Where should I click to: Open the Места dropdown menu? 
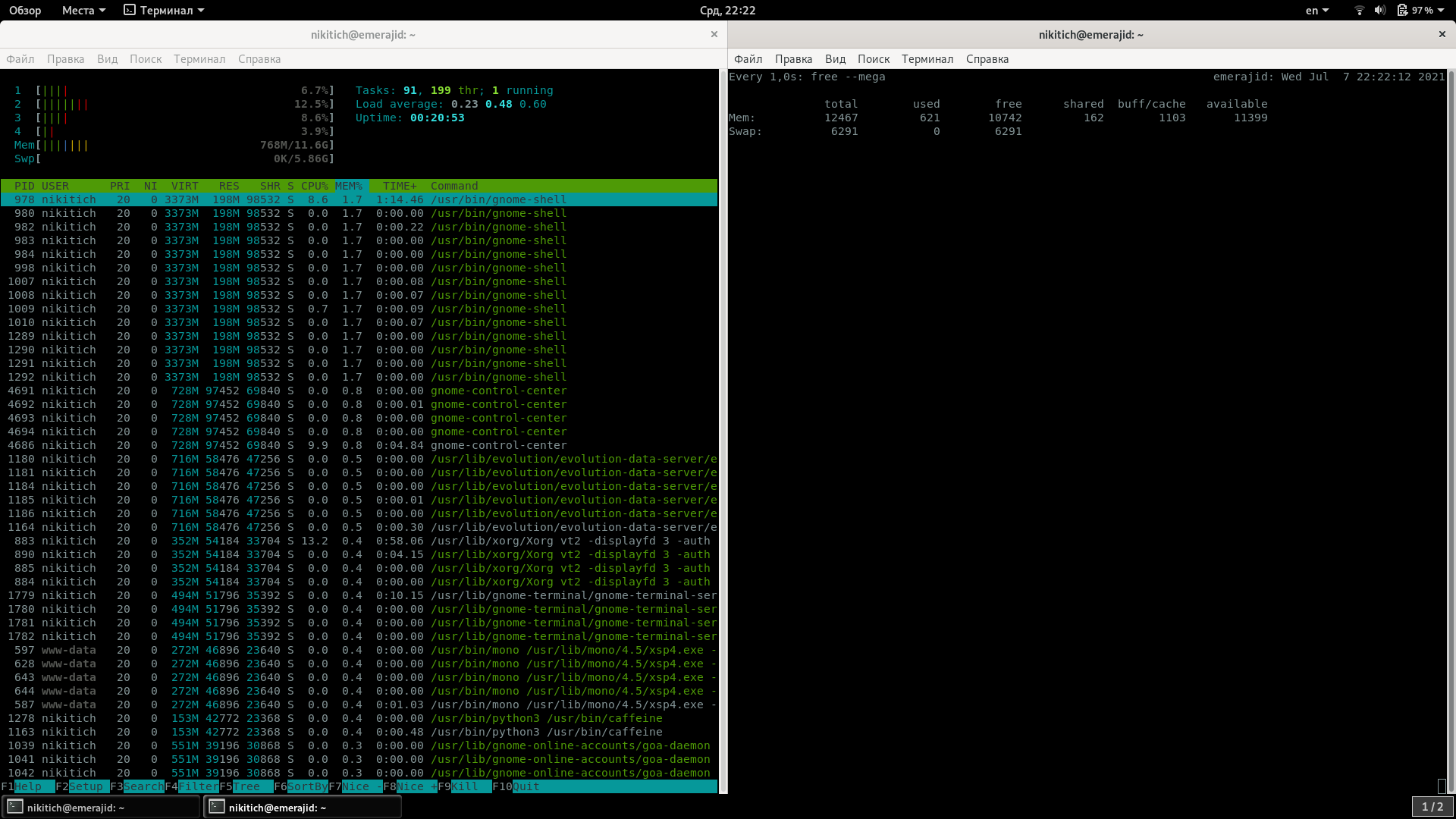point(83,11)
